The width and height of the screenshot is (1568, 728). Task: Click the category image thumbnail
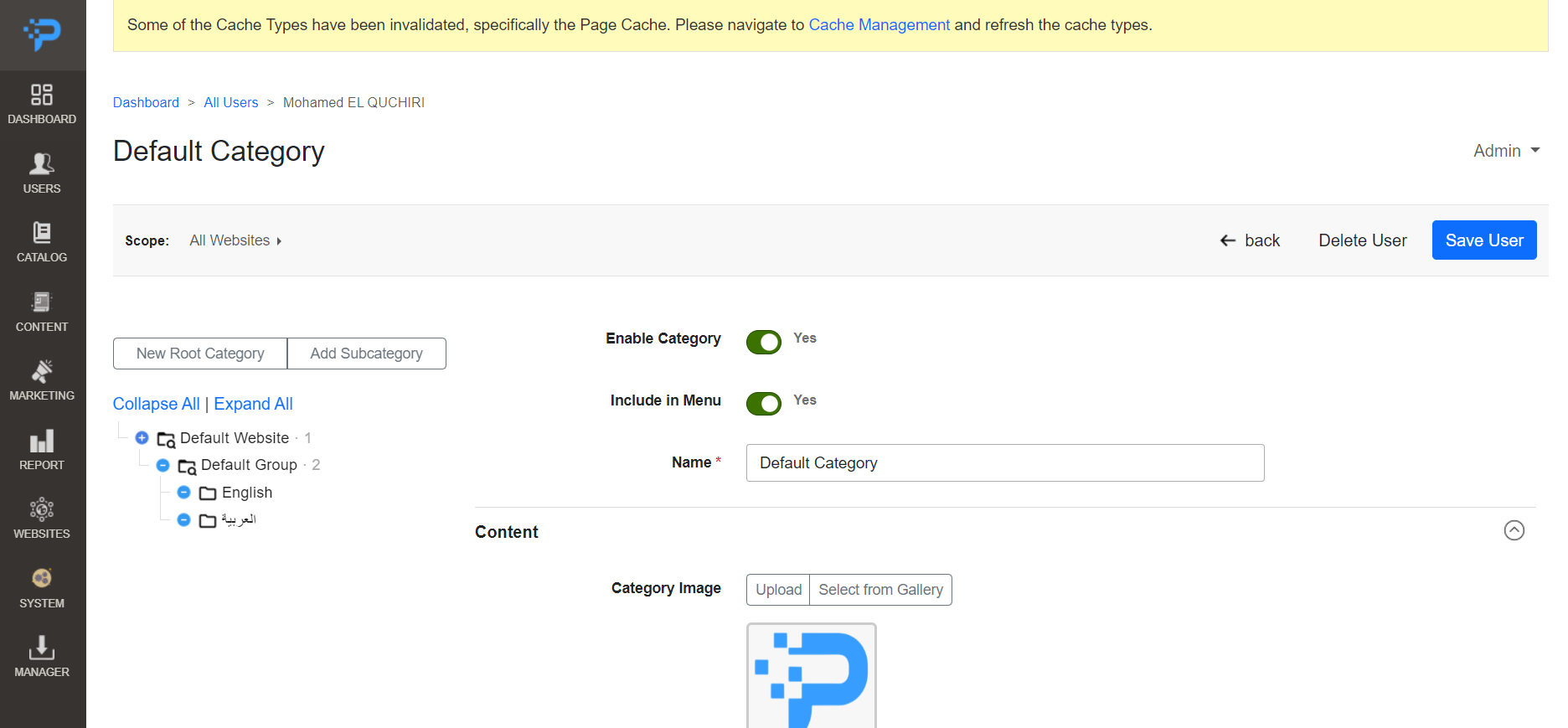pyautogui.click(x=812, y=675)
